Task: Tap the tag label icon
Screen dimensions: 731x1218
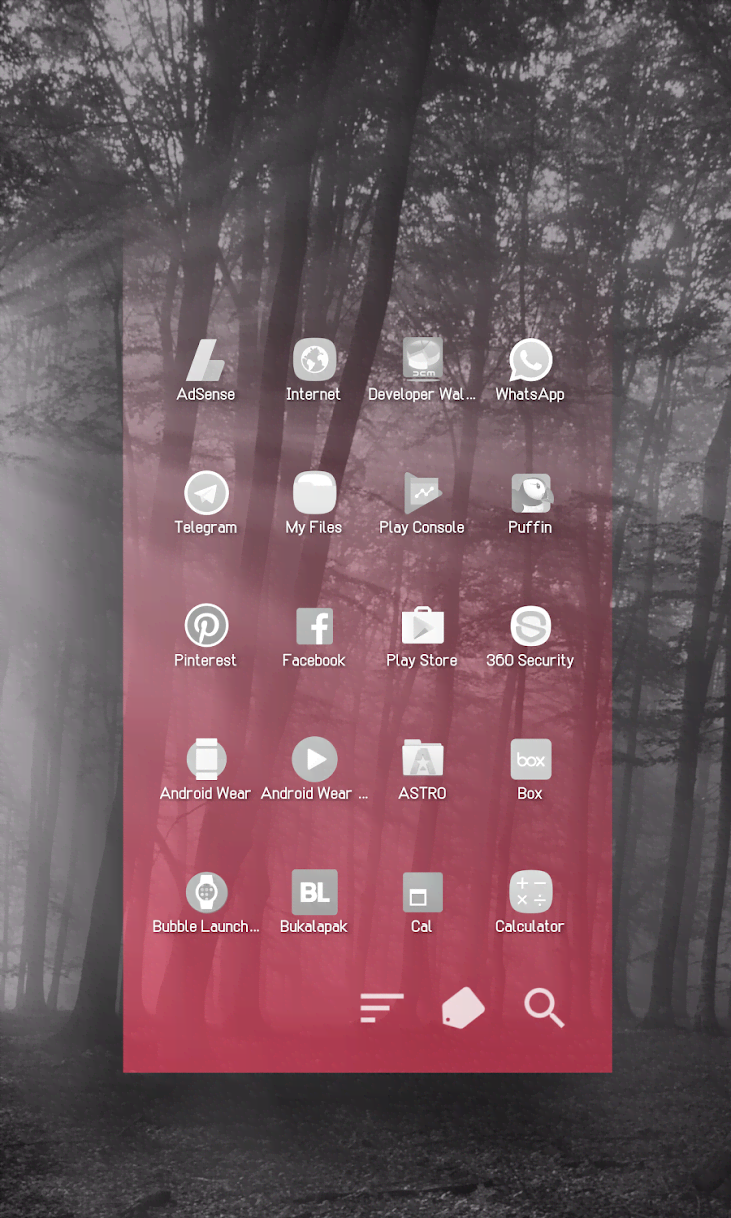Action: [x=463, y=1008]
